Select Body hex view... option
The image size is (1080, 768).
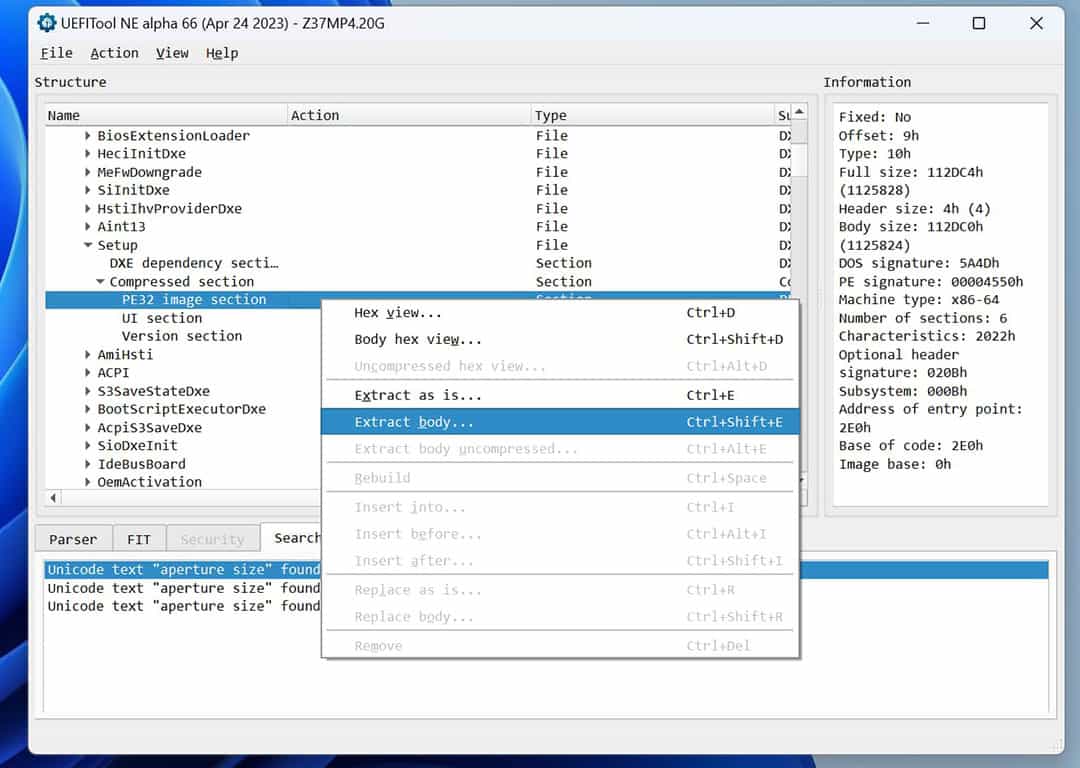pyautogui.click(x=417, y=340)
